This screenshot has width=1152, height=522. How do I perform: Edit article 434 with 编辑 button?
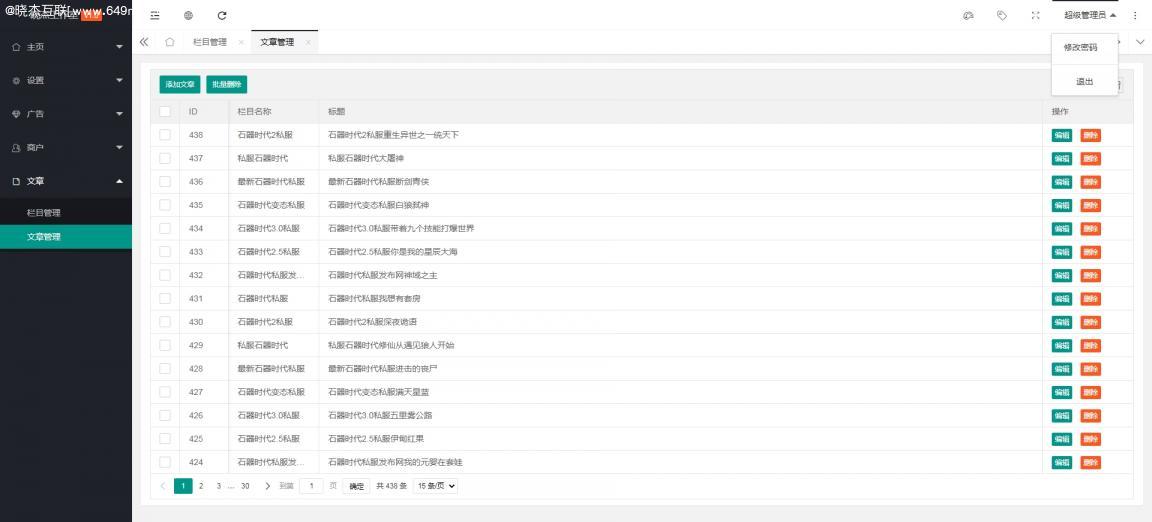[1062, 229]
